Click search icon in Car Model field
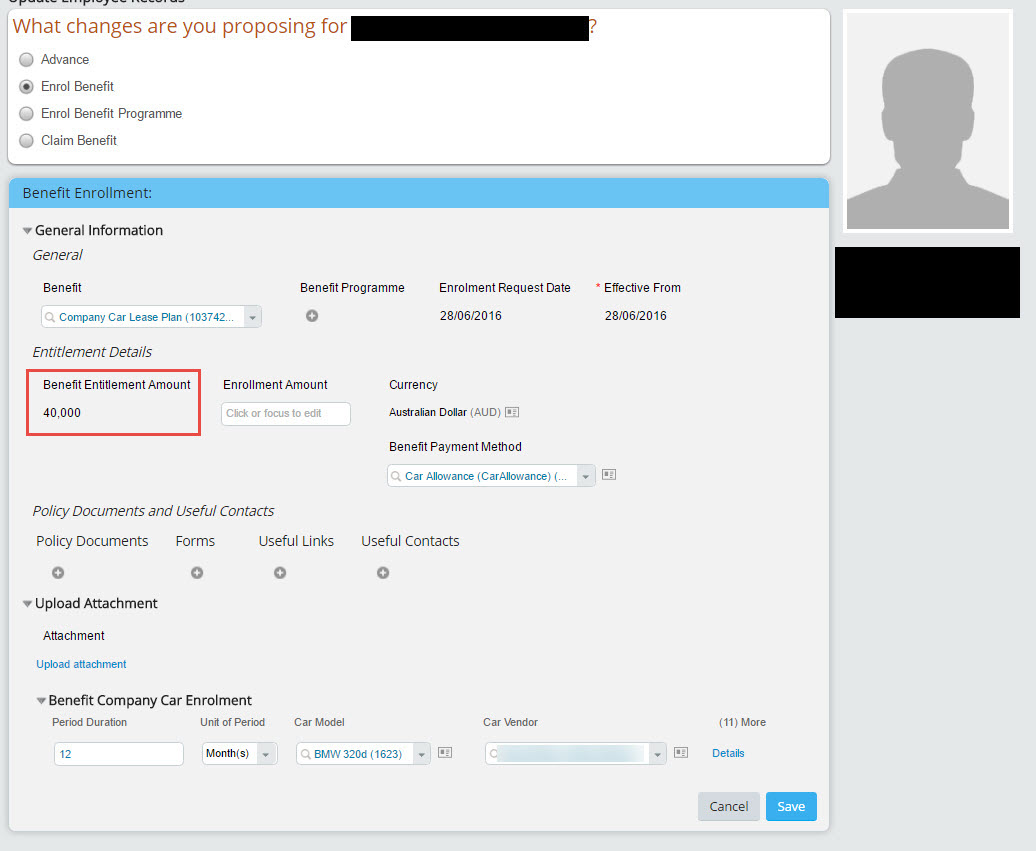Screen dimensions: 1036x851 click(x=305, y=754)
